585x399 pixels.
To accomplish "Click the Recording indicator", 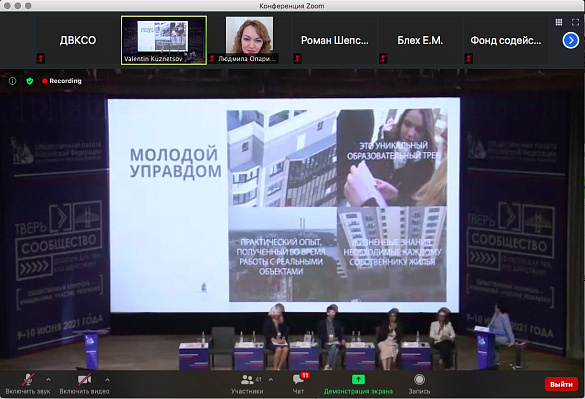I will tap(62, 81).
